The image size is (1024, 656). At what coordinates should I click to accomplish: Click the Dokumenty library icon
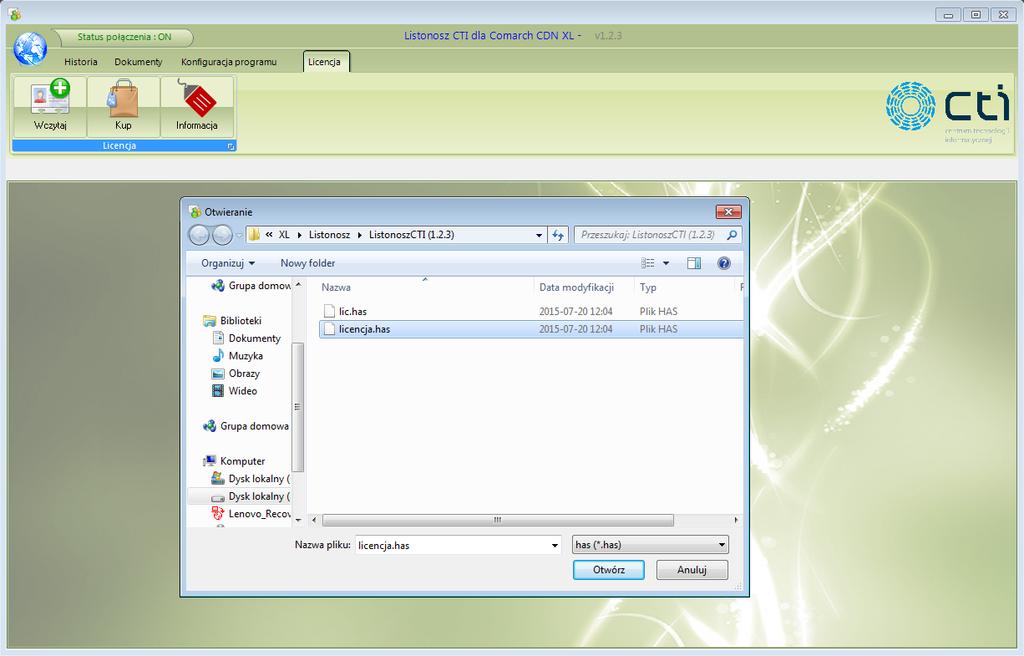point(218,338)
